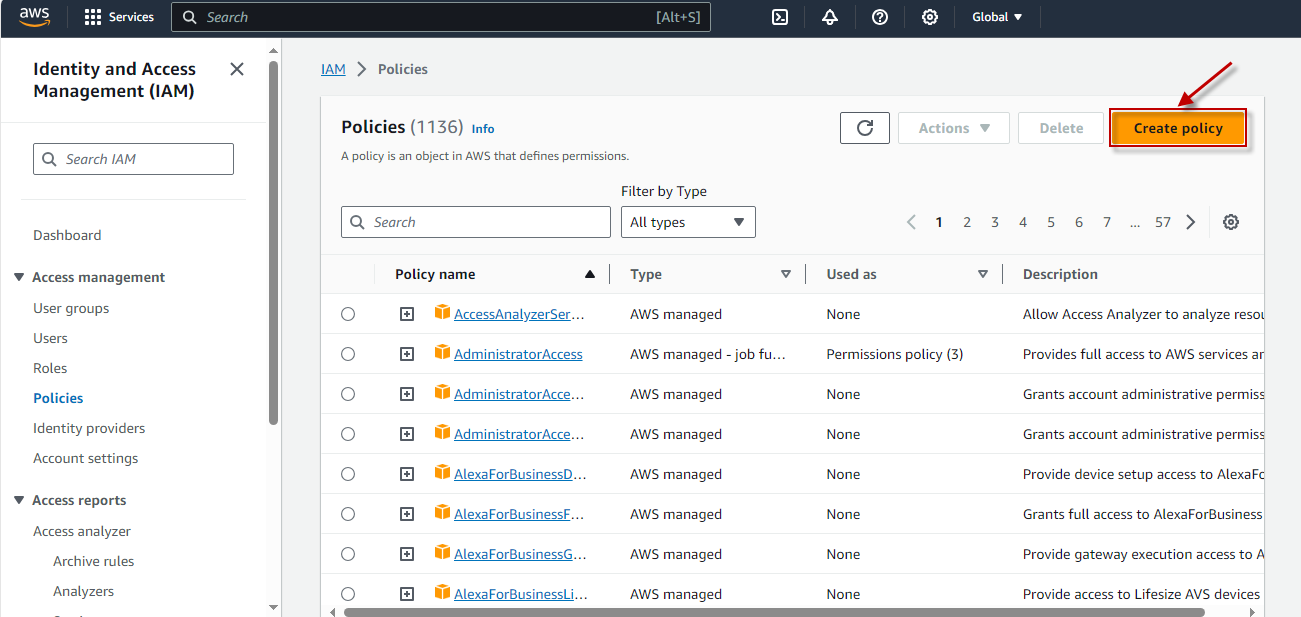Collapse the Access reports section
Image resolution: width=1301 pixels, height=617 pixels.
coord(19,500)
